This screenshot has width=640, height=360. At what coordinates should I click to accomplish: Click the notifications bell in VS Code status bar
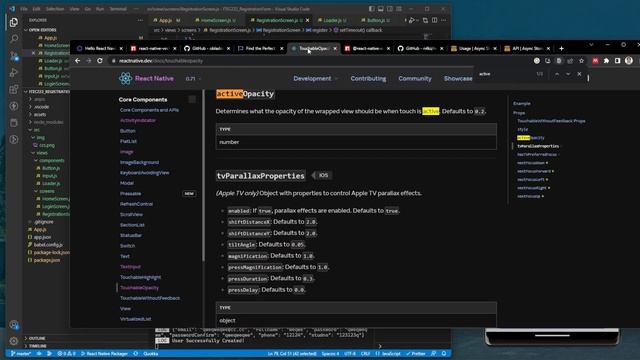pos(444,353)
